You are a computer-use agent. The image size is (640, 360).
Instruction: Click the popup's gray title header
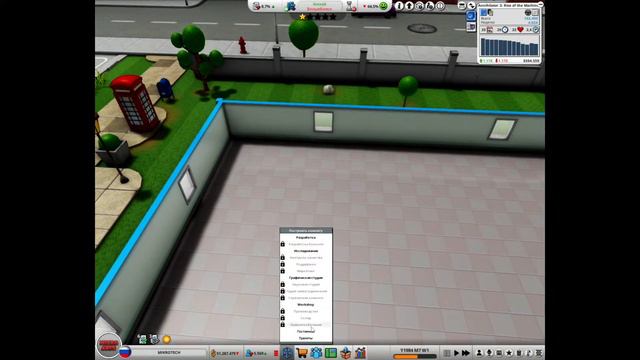pyautogui.click(x=306, y=231)
